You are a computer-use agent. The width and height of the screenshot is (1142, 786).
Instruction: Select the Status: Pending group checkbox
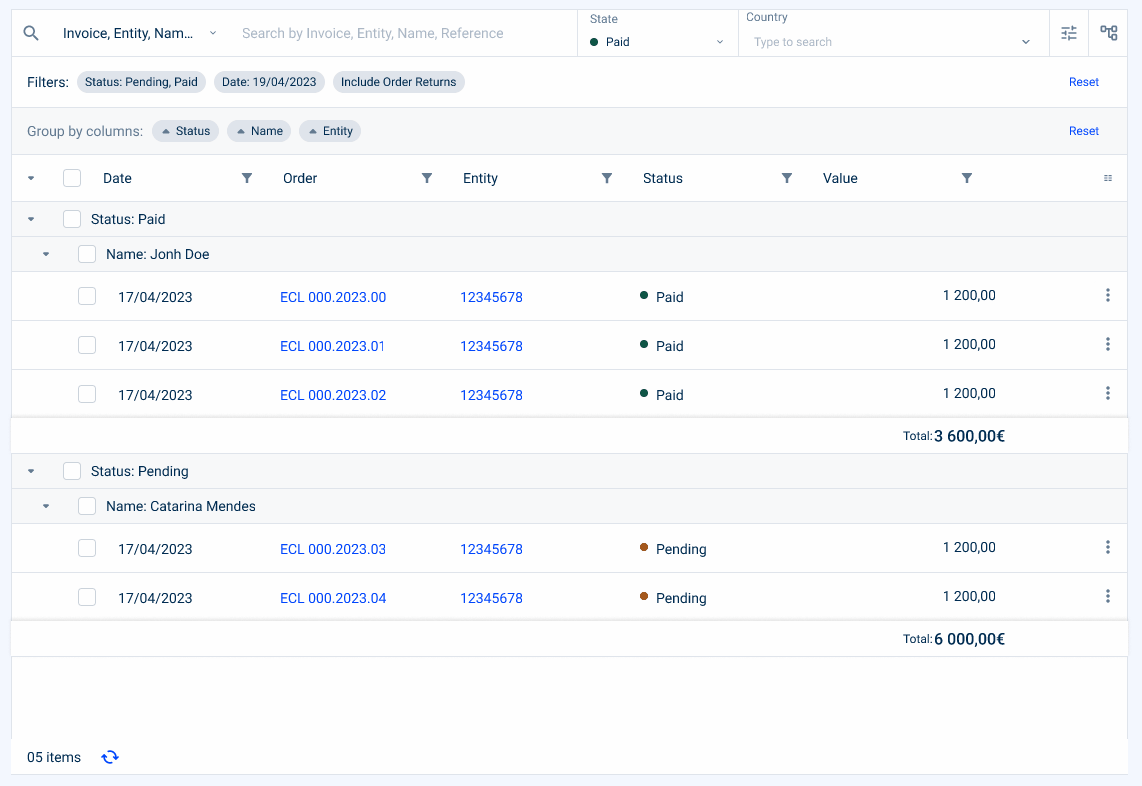(72, 471)
